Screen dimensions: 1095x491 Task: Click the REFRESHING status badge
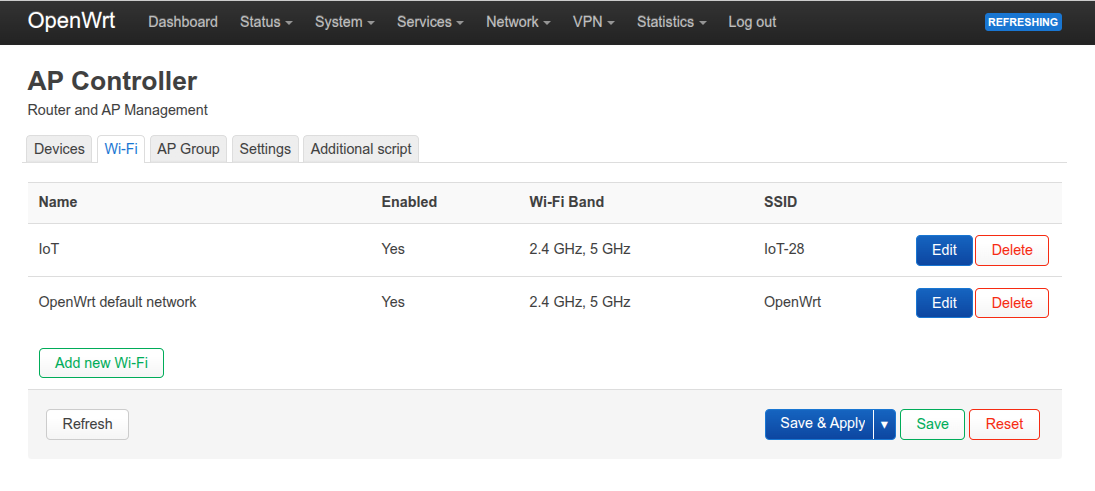coord(1023,22)
